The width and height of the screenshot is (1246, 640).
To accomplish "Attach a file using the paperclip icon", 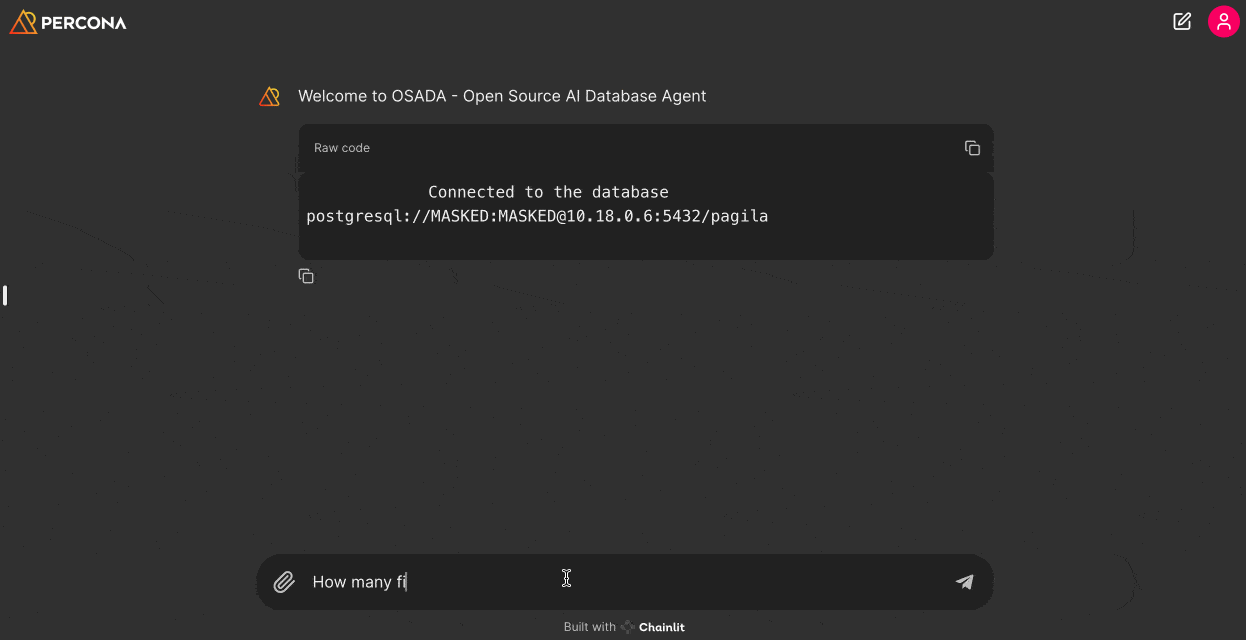I will pos(284,582).
